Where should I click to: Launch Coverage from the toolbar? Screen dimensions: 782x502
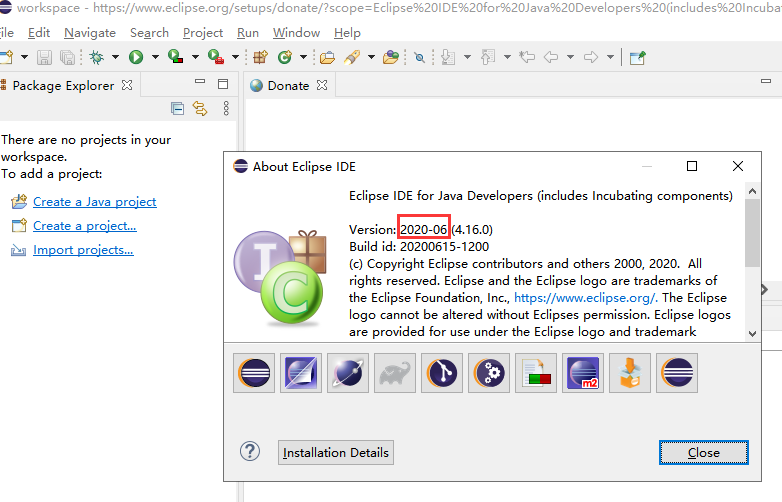[176, 57]
